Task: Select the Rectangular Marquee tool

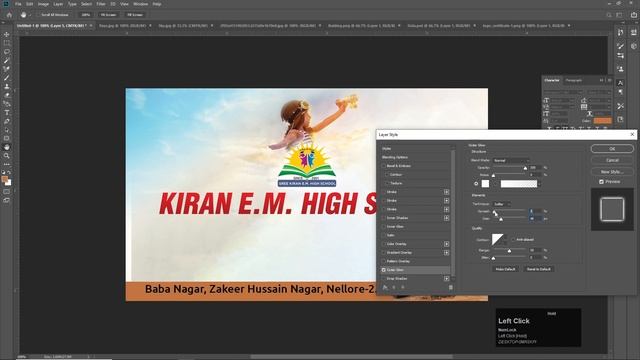Action: click(7, 43)
